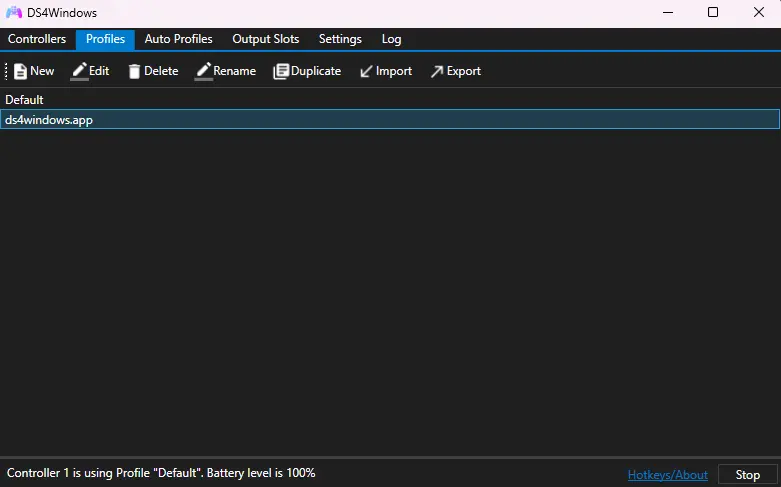Delete the selected profile

tap(153, 71)
